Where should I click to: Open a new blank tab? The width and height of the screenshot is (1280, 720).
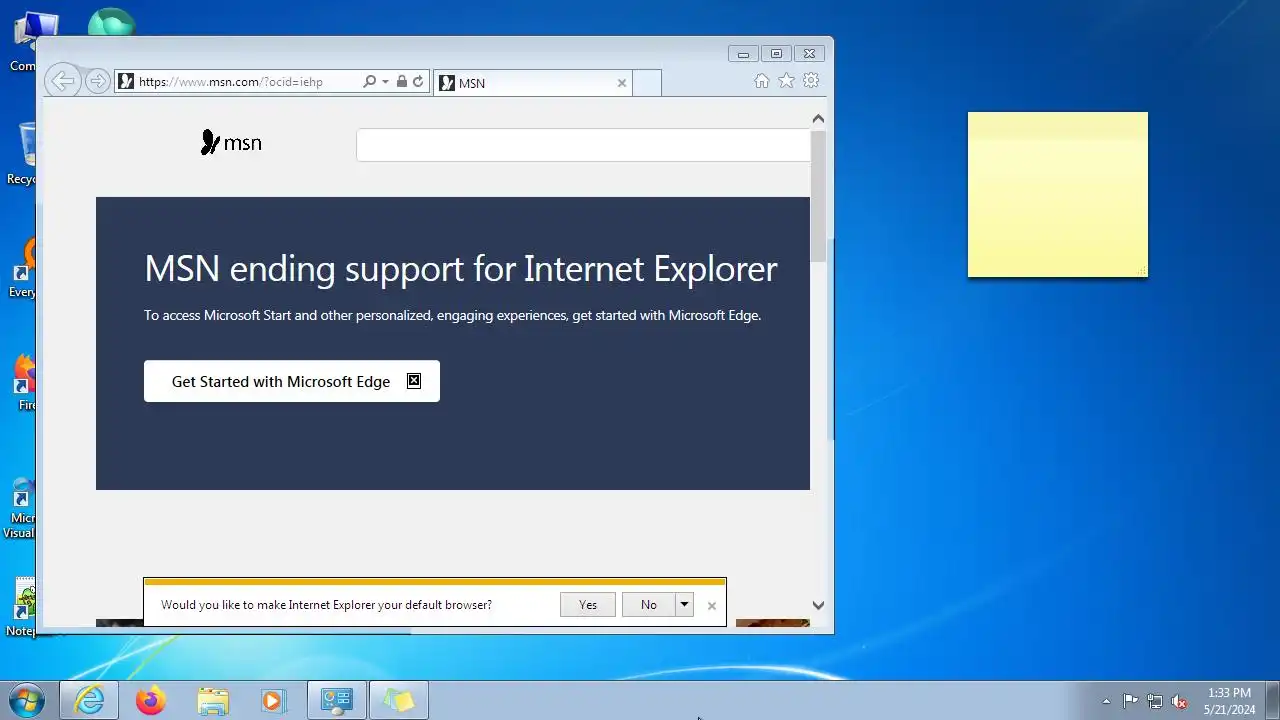[647, 83]
